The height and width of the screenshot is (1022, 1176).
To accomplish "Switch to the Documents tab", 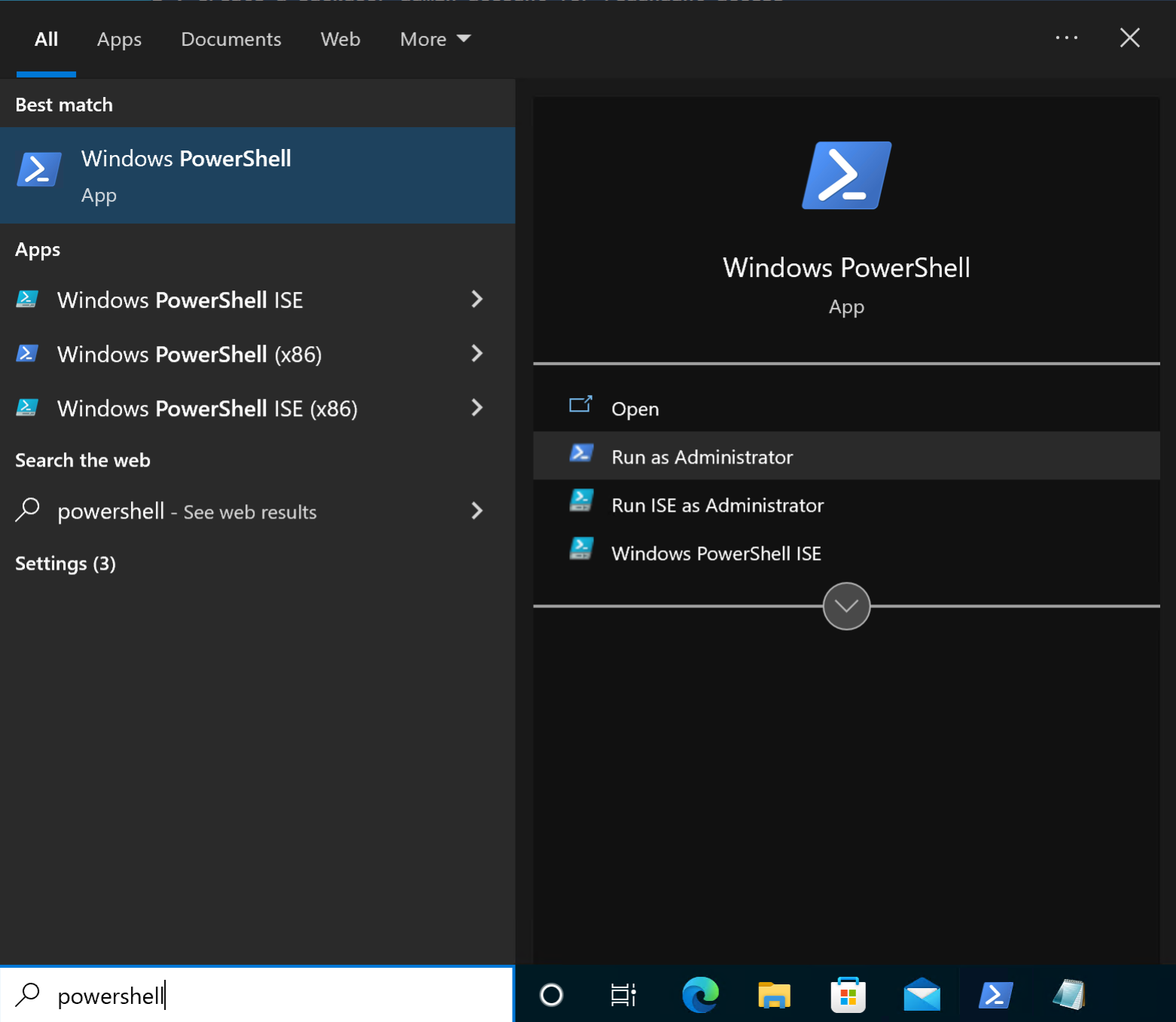I will 230,38.
